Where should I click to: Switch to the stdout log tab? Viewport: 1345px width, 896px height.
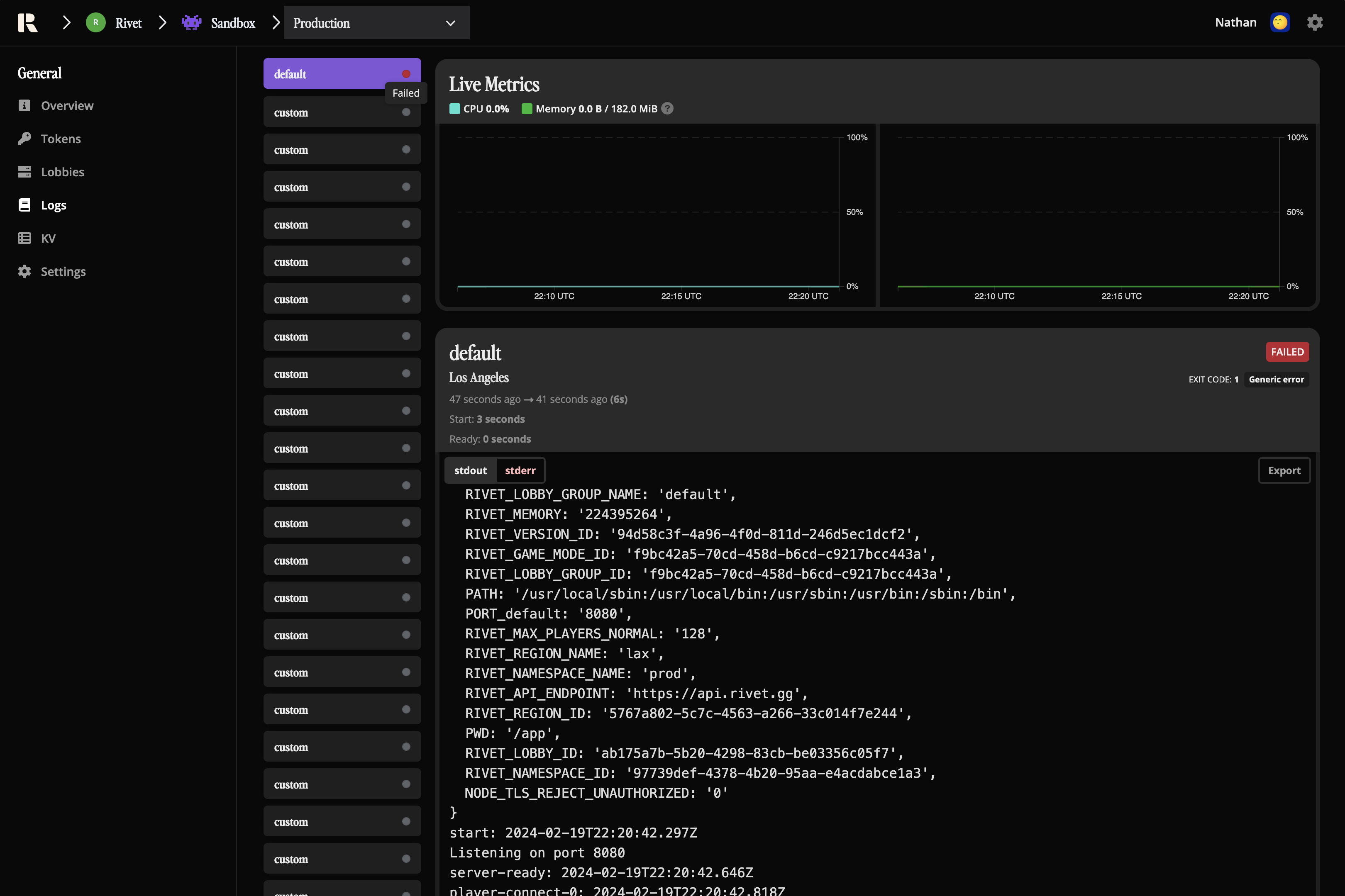[x=470, y=470]
